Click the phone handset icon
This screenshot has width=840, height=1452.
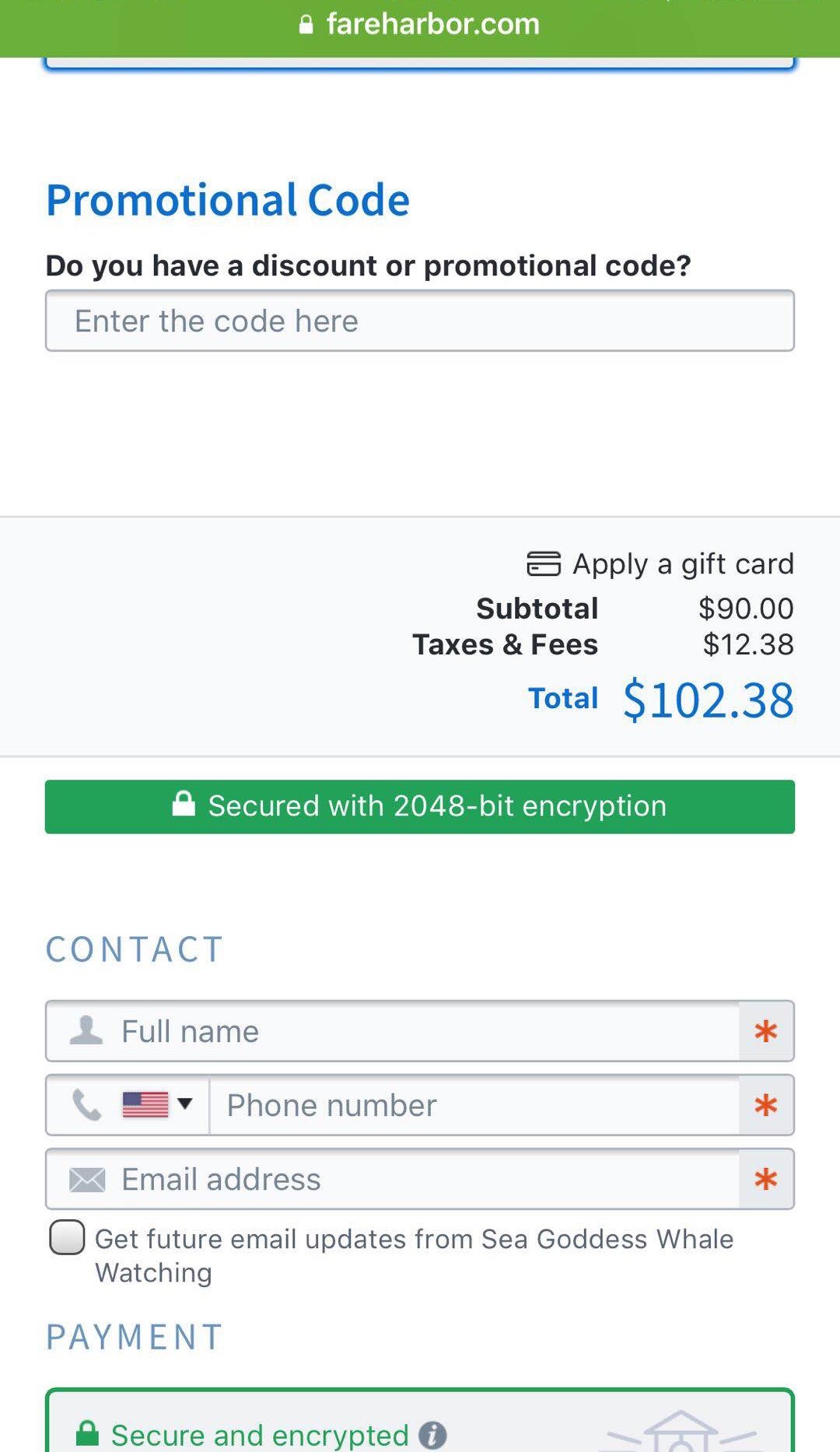click(x=86, y=1104)
